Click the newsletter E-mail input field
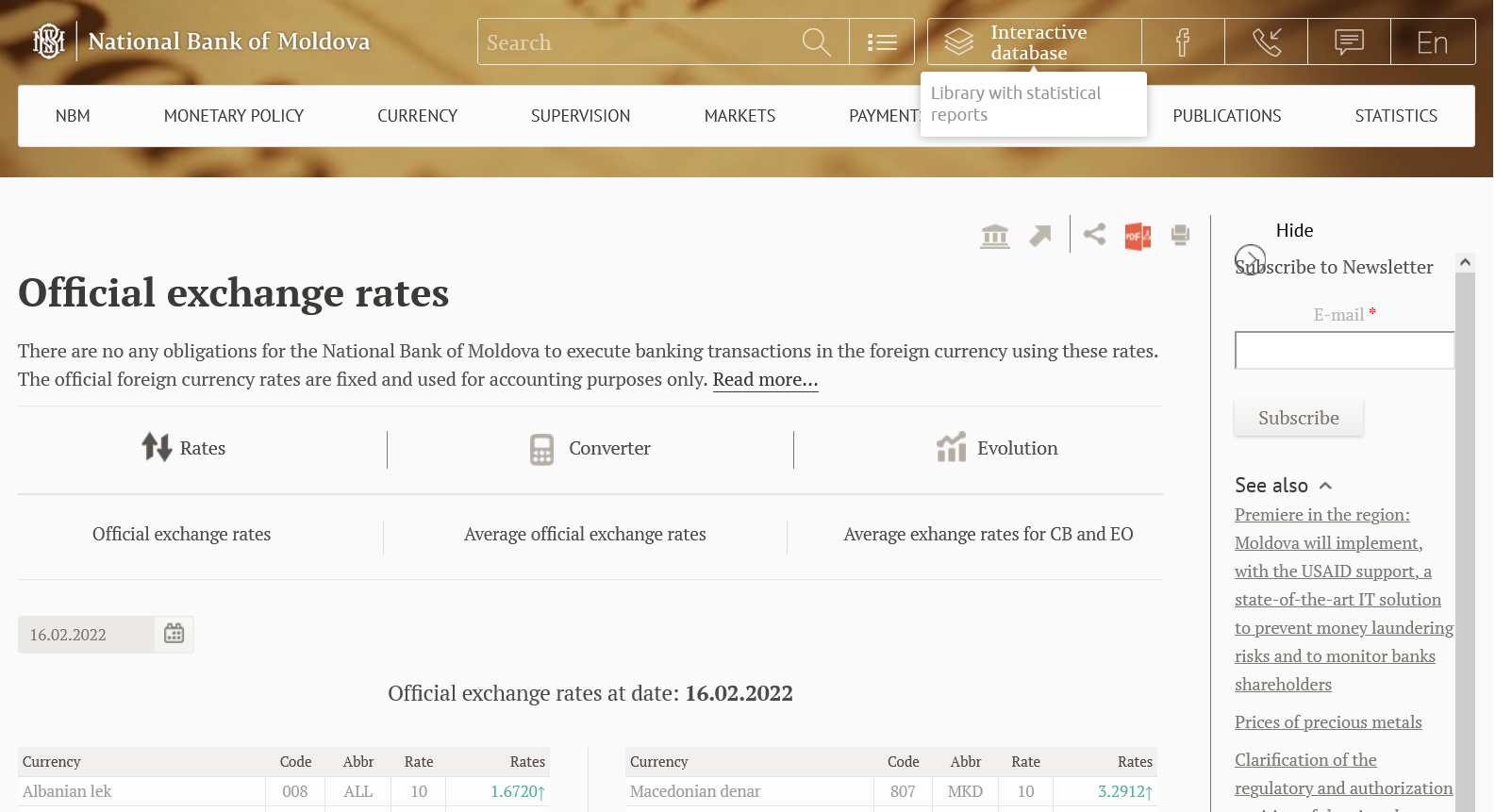 [x=1344, y=350]
